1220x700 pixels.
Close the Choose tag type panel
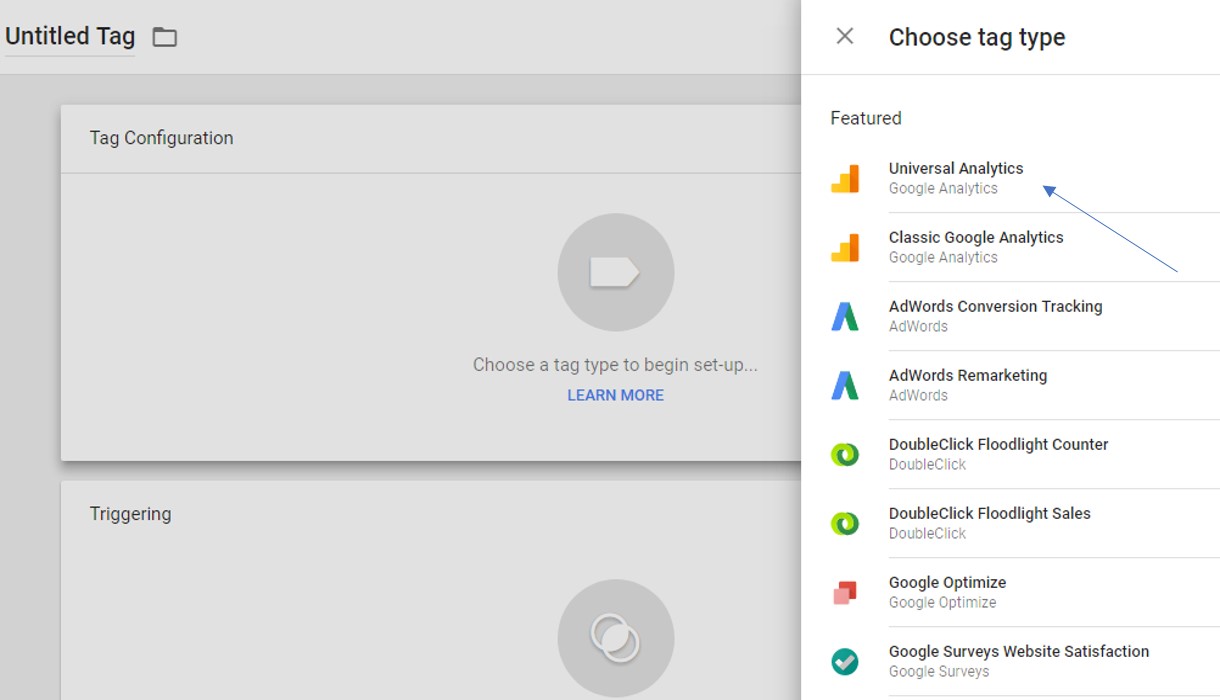tap(845, 37)
